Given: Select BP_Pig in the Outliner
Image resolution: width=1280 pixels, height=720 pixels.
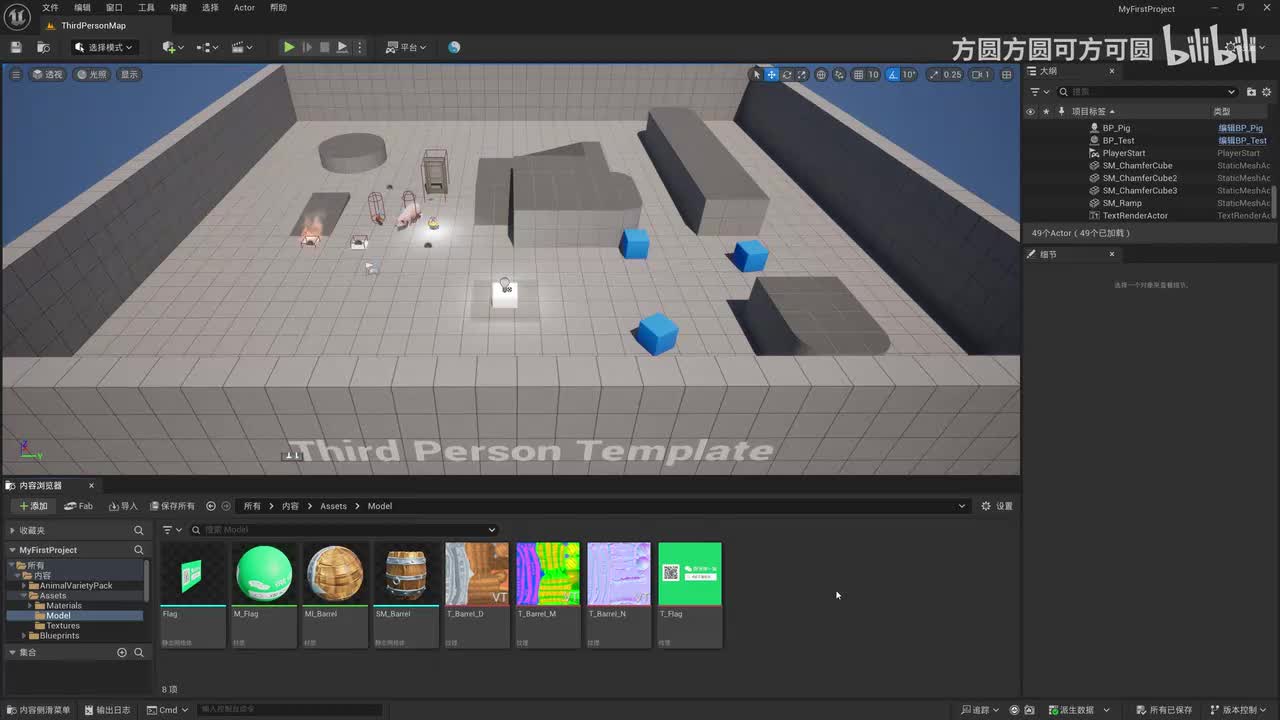Looking at the screenshot, I should point(1116,128).
